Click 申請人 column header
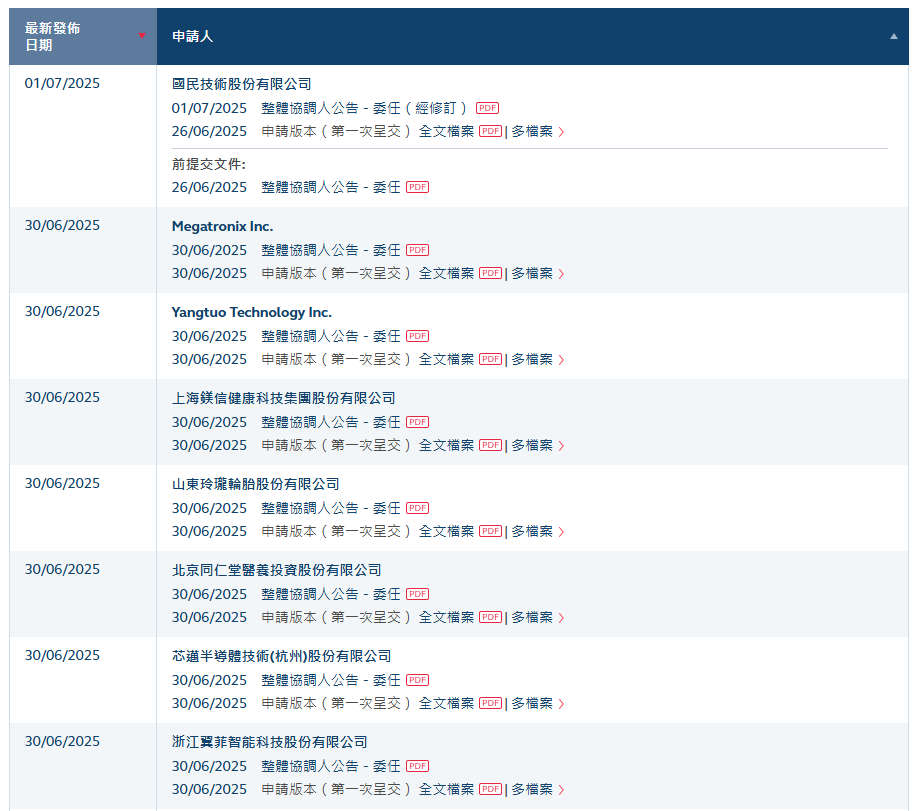This screenshot has height=811, width=918. coord(192,36)
